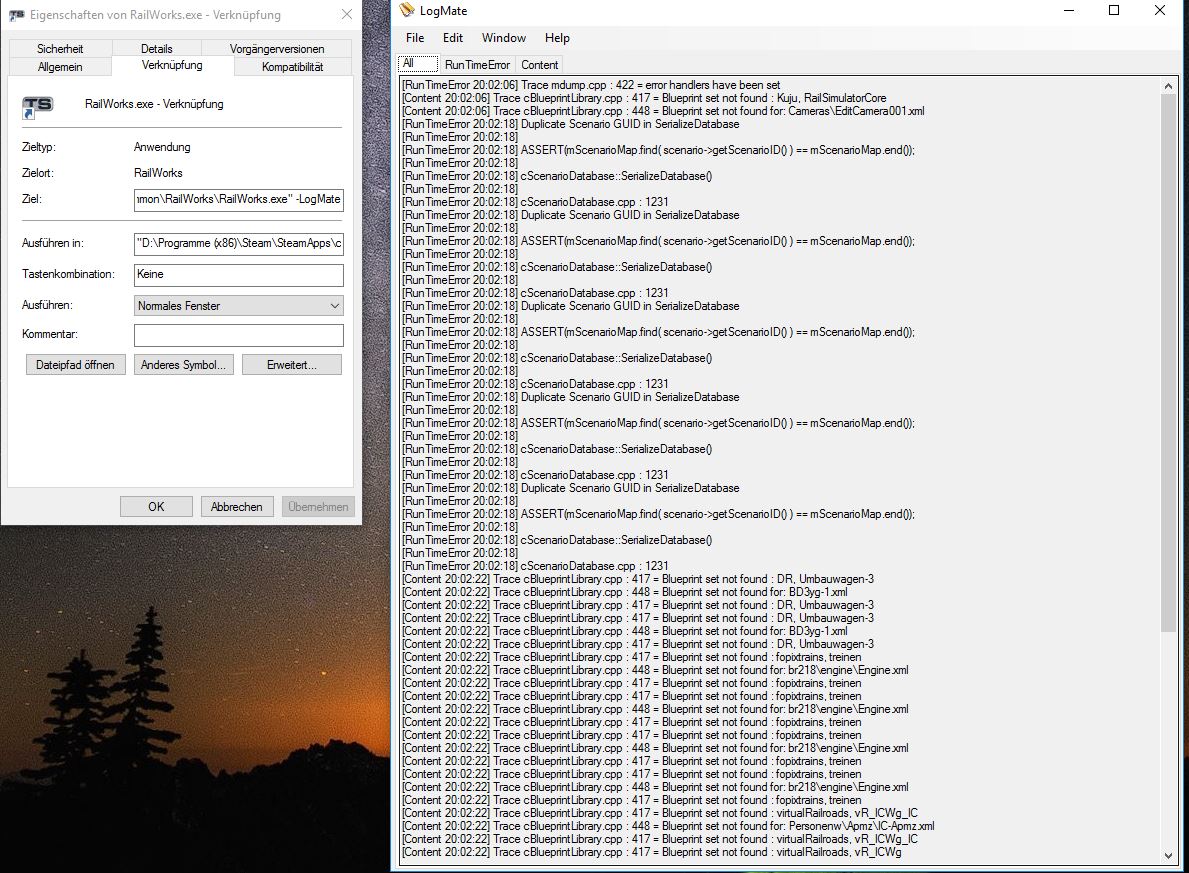Expand the Ausführen Normales Fenster dropdown
Screen dimensions: 1189x873
tap(239, 306)
